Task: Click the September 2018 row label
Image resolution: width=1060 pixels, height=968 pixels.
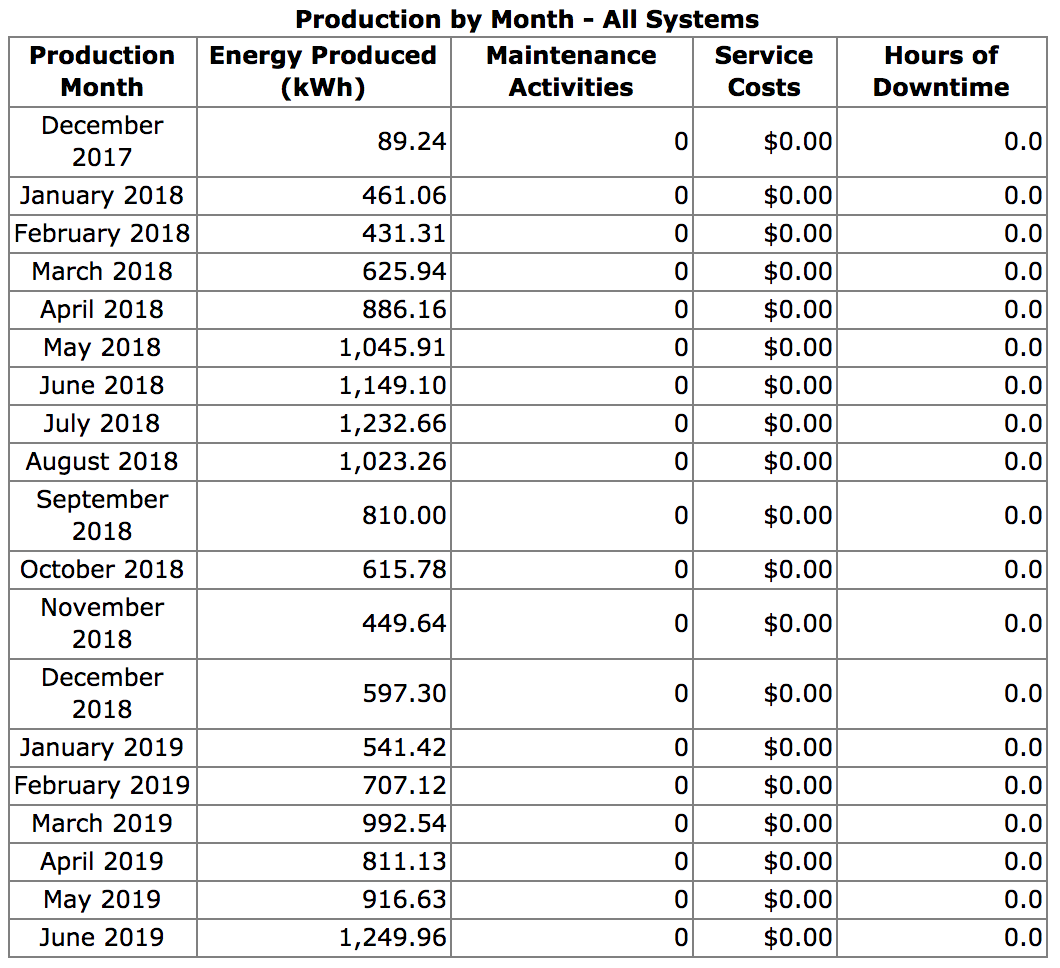Action: click(102, 515)
